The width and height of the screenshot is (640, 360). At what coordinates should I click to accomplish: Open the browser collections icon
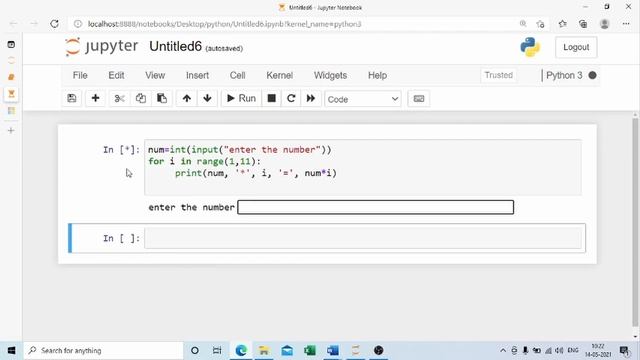pyautogui.click(x=583, y=24)
